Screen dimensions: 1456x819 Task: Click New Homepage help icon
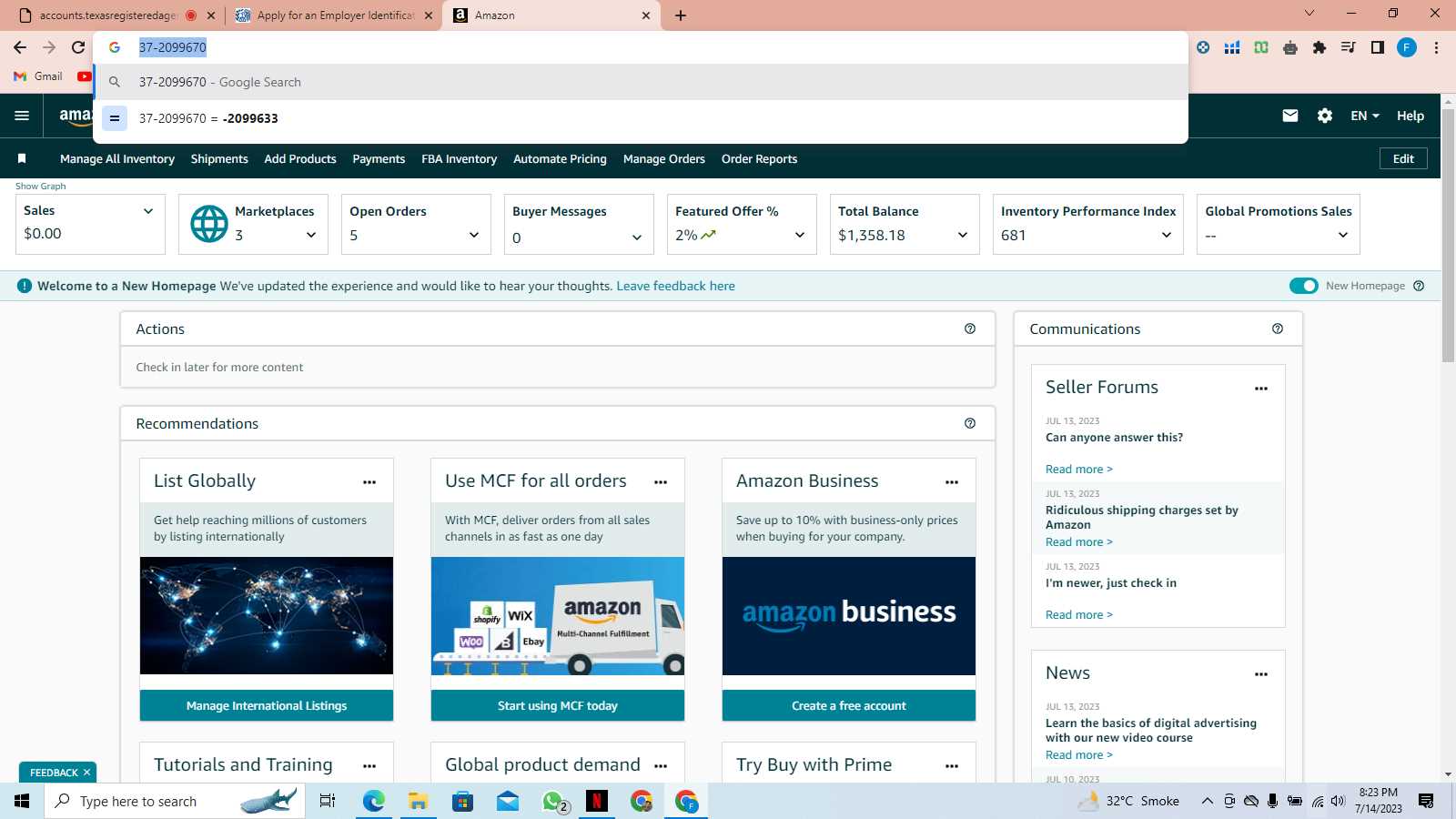click(x=1419, y=286)
